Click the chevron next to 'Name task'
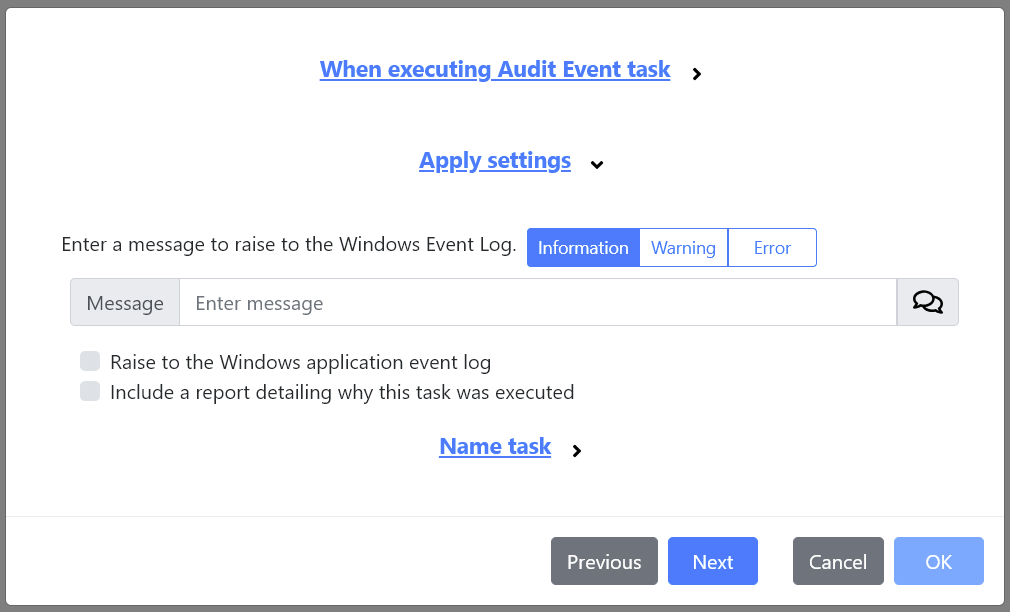This screenshot has width=1010, height=612. click(576, 451)
